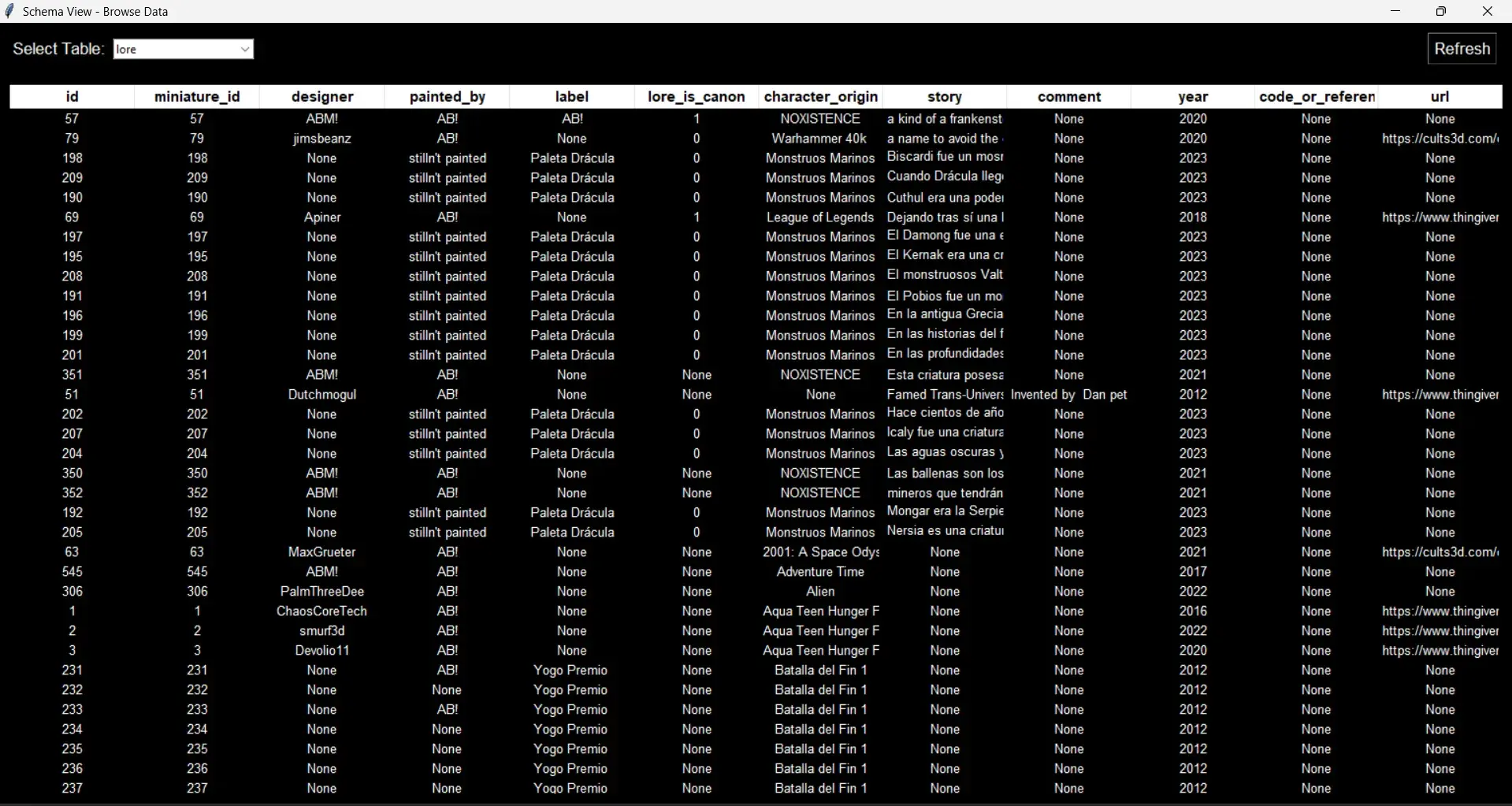The image size is (1512, 806).
Task: Select the Warhammer 40k origin cell
Action: pos(819,139)
